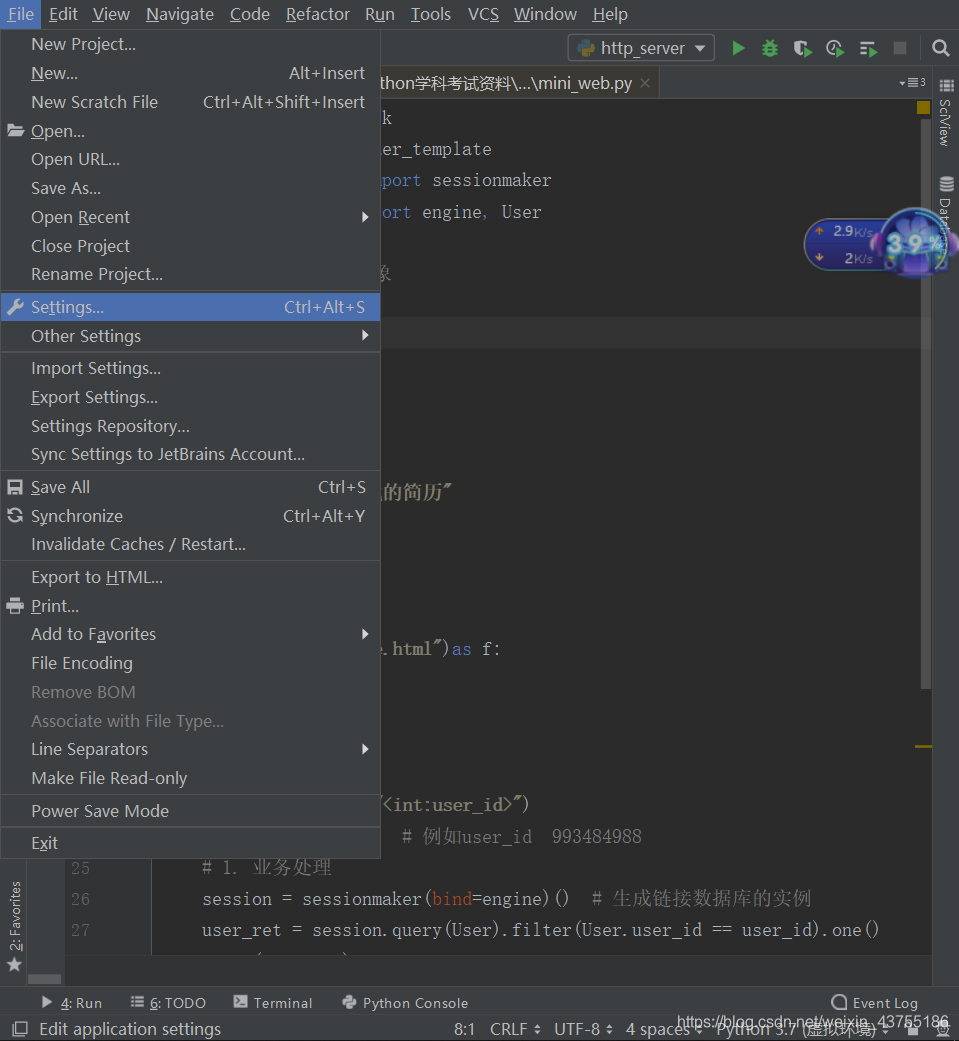The width and height of the screenshot is (959, 1041).
Task: Click Save All with disk icon
Action: [x=191, y=487]
